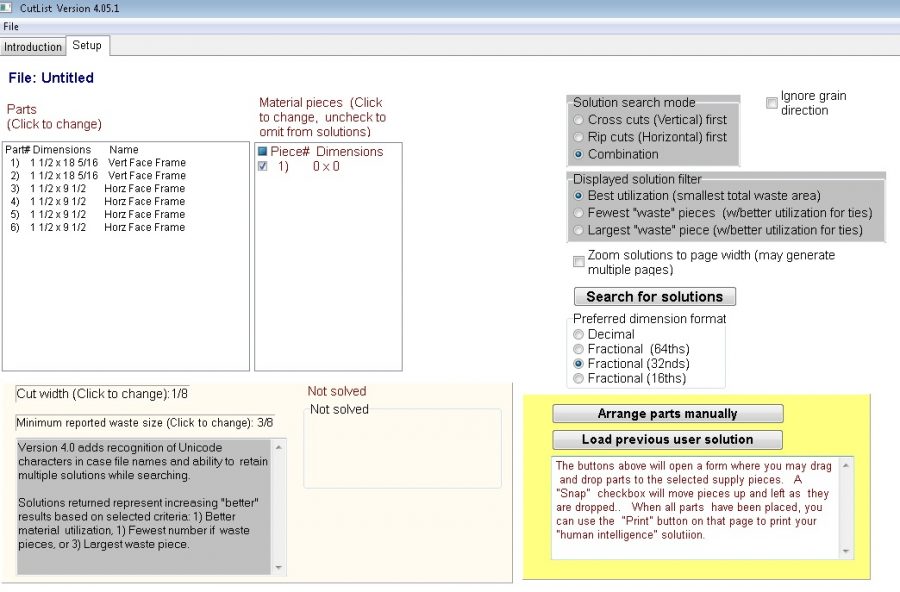Toggle Zoom solutions to page width checkbox
The image size is (900, 592).
pos(579,262)
